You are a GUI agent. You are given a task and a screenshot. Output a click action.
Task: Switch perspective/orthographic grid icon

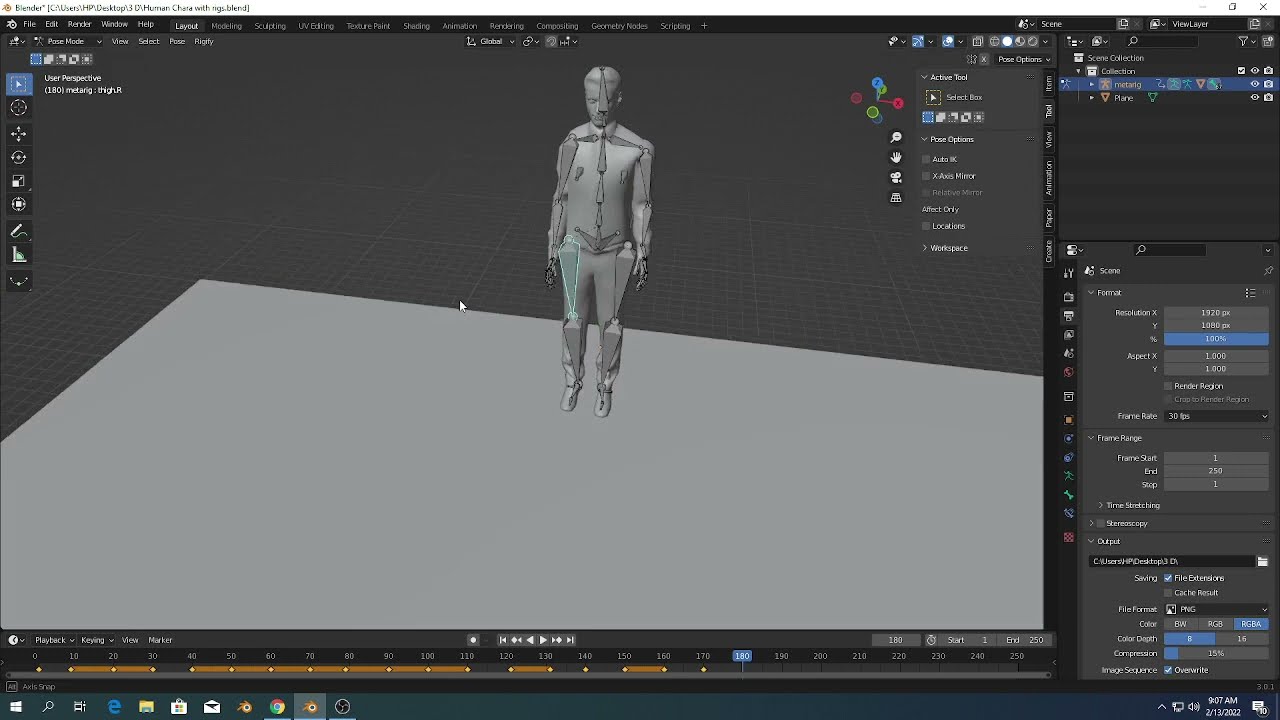(896, 198)
